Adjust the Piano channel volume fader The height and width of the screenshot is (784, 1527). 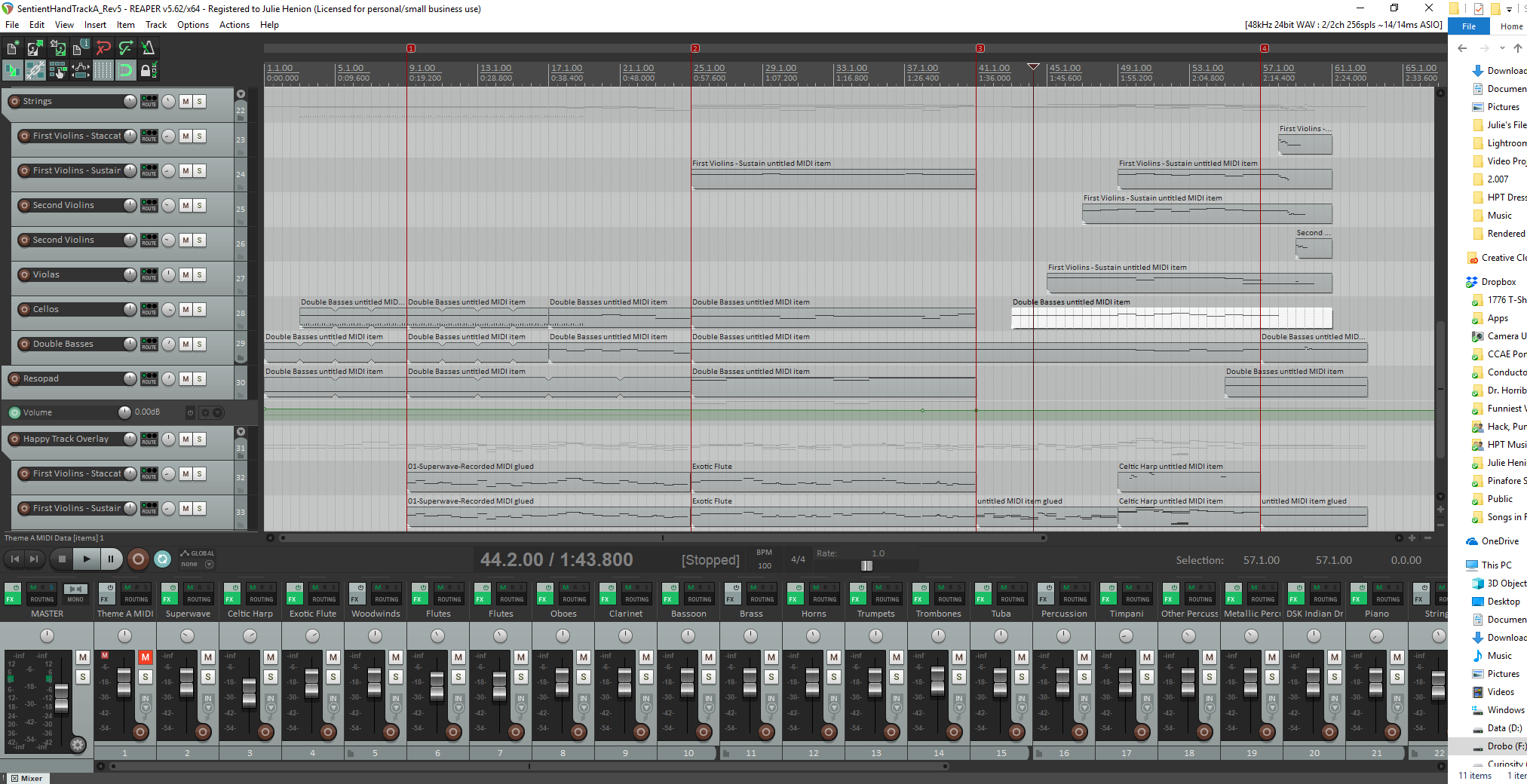1375,682
